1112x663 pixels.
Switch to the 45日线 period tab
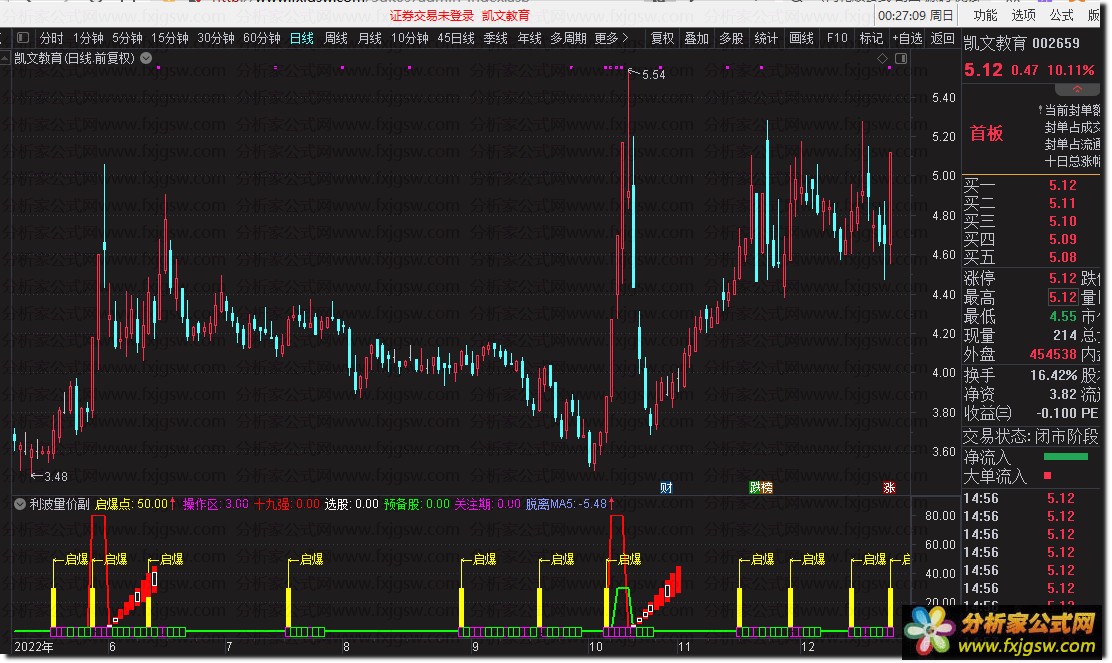[x=456, y=38]
